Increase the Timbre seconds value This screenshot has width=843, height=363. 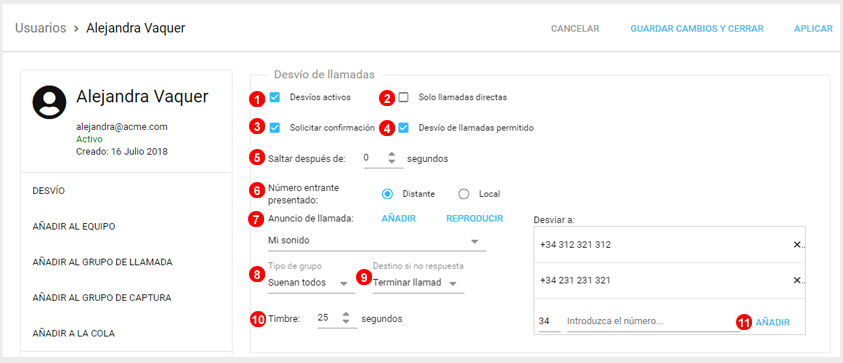(346, 314)
